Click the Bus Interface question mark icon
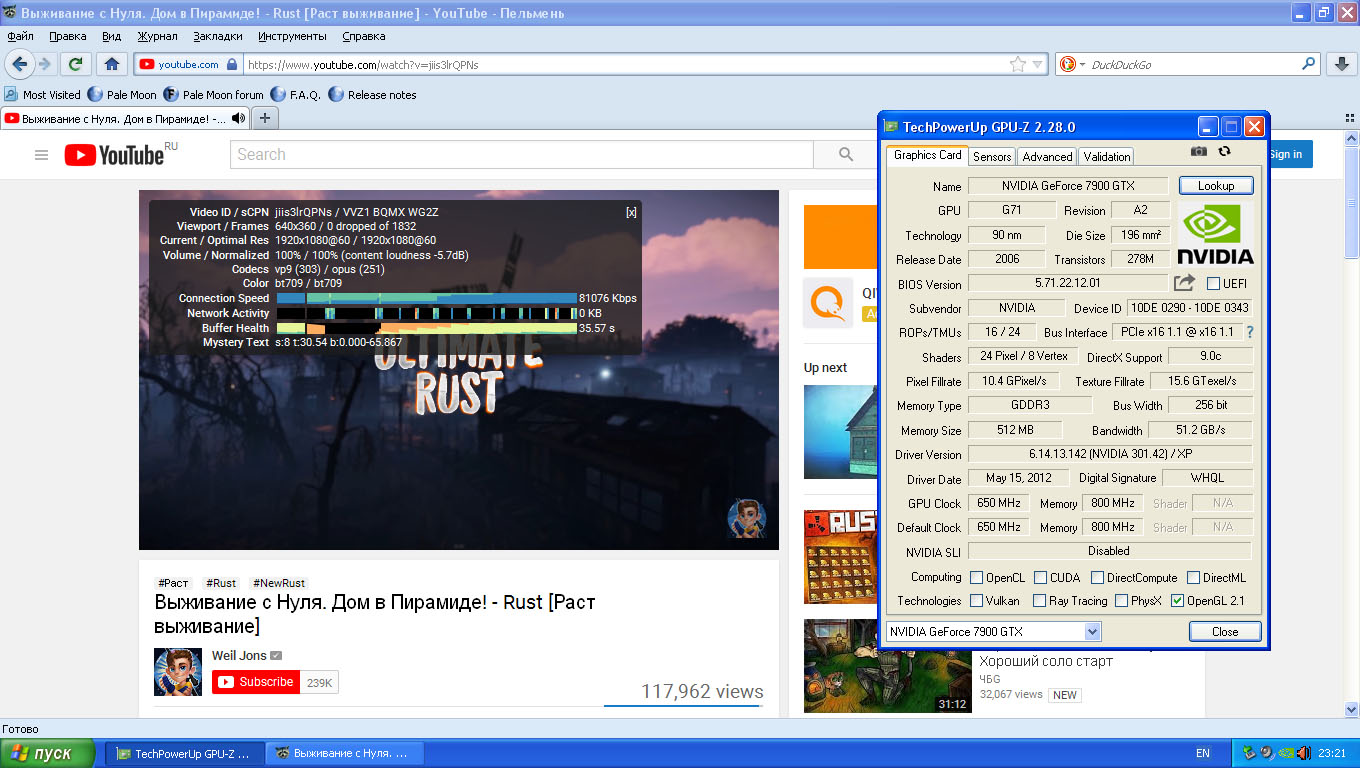Screen dimensions: 1360x768 pyautogui.click(x=1249, y=332)
